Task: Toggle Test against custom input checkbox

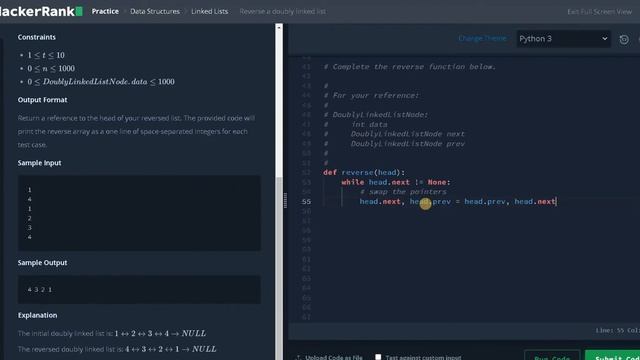Action: pos(378,357)
